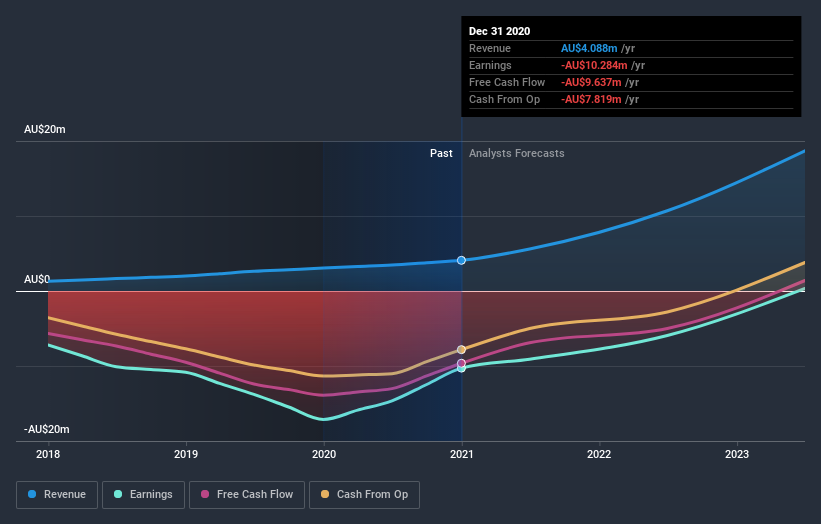Click the blue Revenue data point at 2021

[x=461, y=260]
